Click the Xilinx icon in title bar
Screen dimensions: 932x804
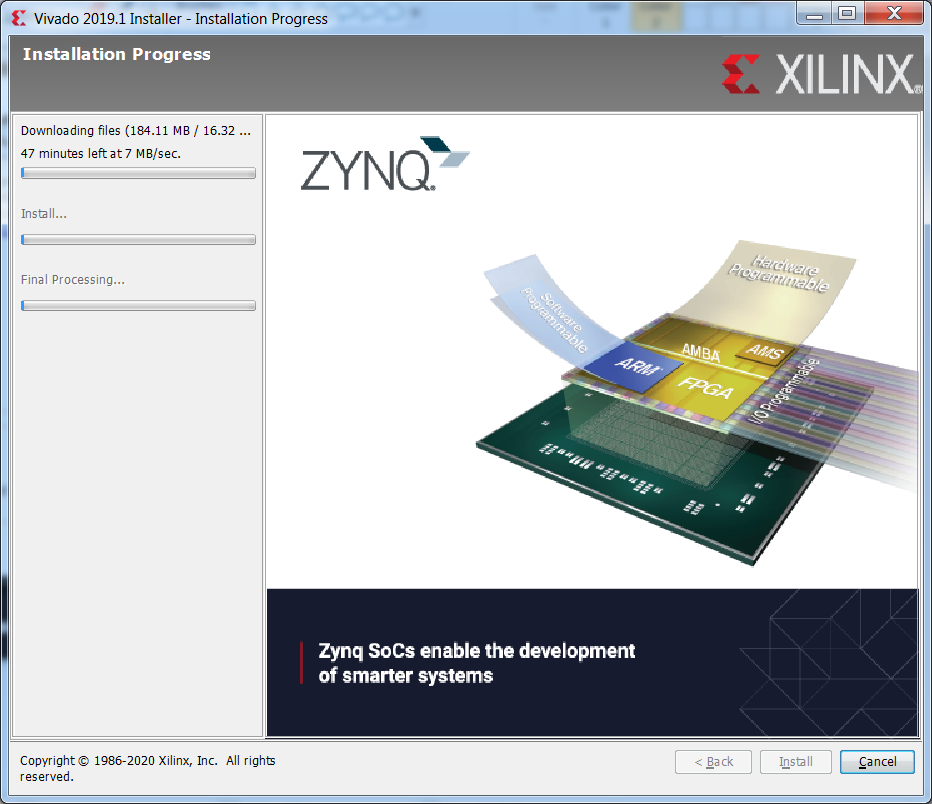coord(19,18)
